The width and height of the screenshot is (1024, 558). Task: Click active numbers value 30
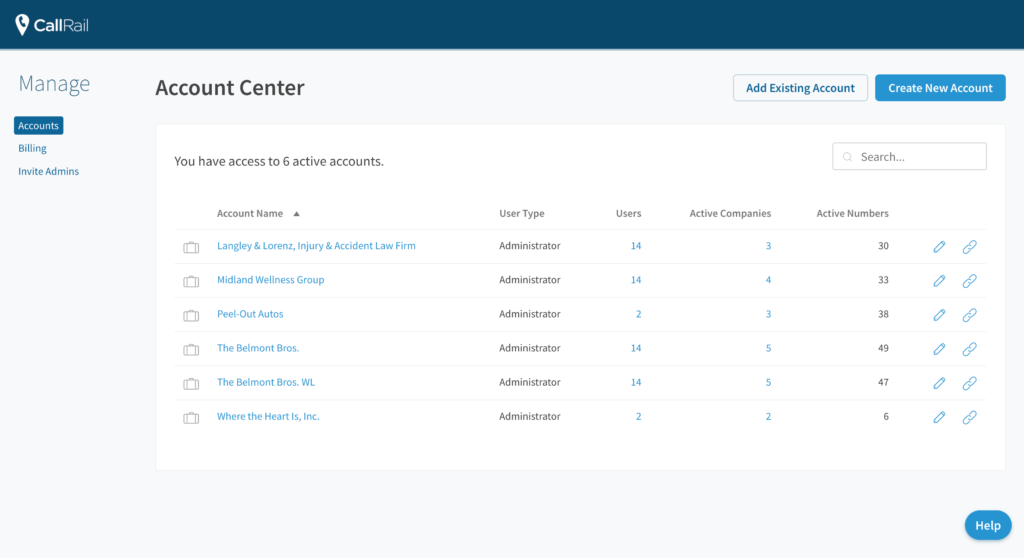click(883, 246)
